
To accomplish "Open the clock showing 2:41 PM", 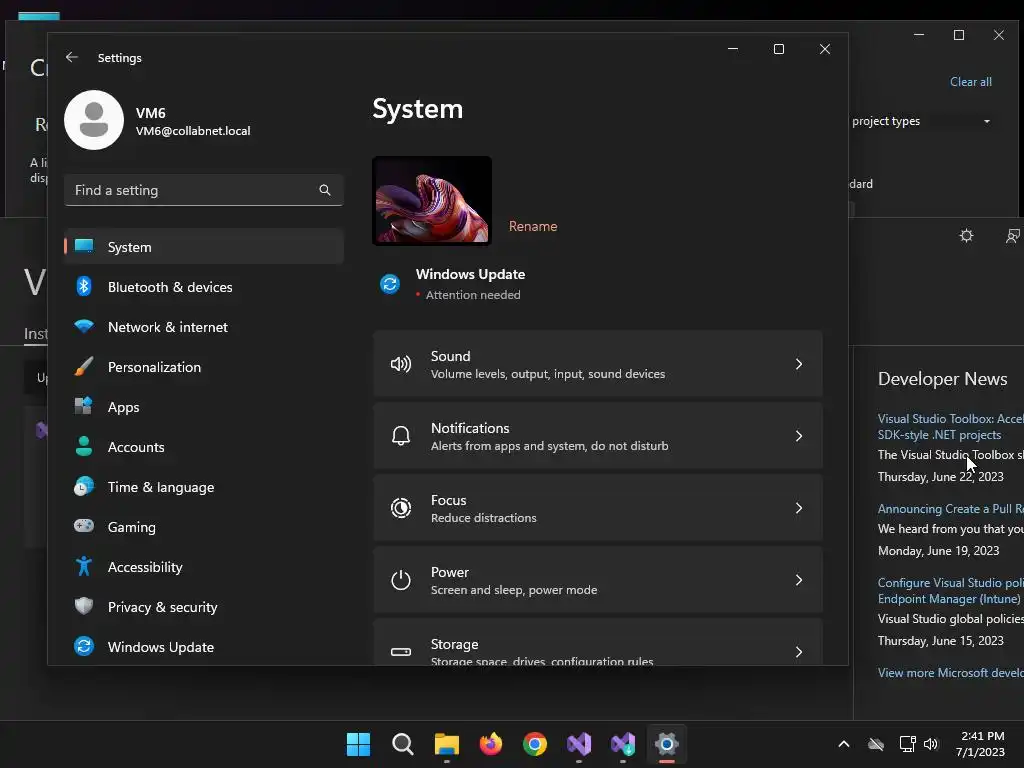I will tap(981, 744).
